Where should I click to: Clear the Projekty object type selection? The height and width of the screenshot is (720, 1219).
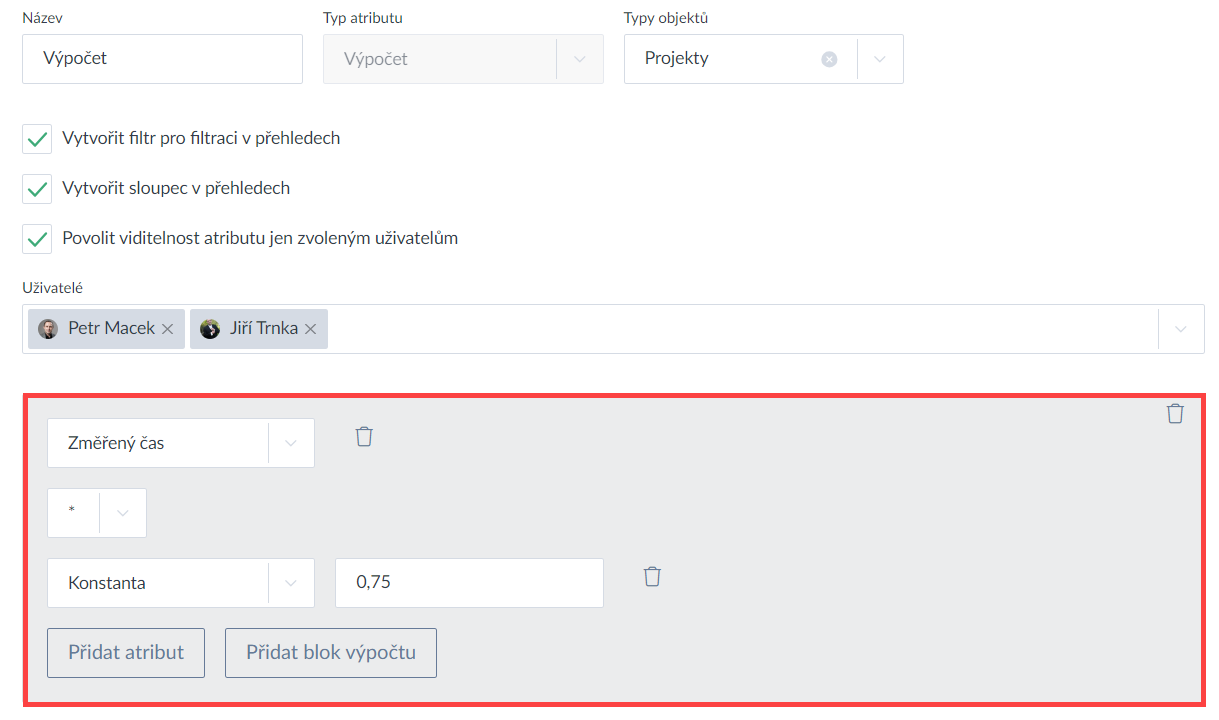[x=829, y=59]
